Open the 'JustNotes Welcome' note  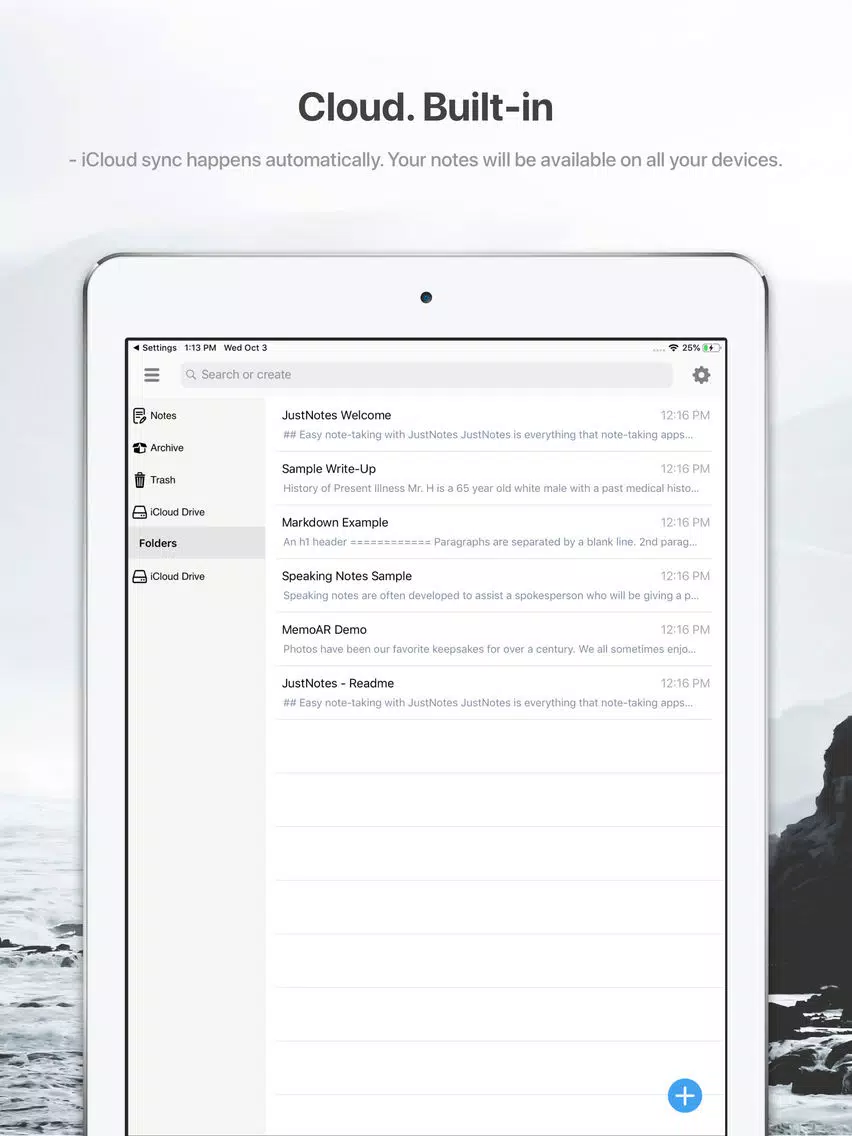point(493,425)
